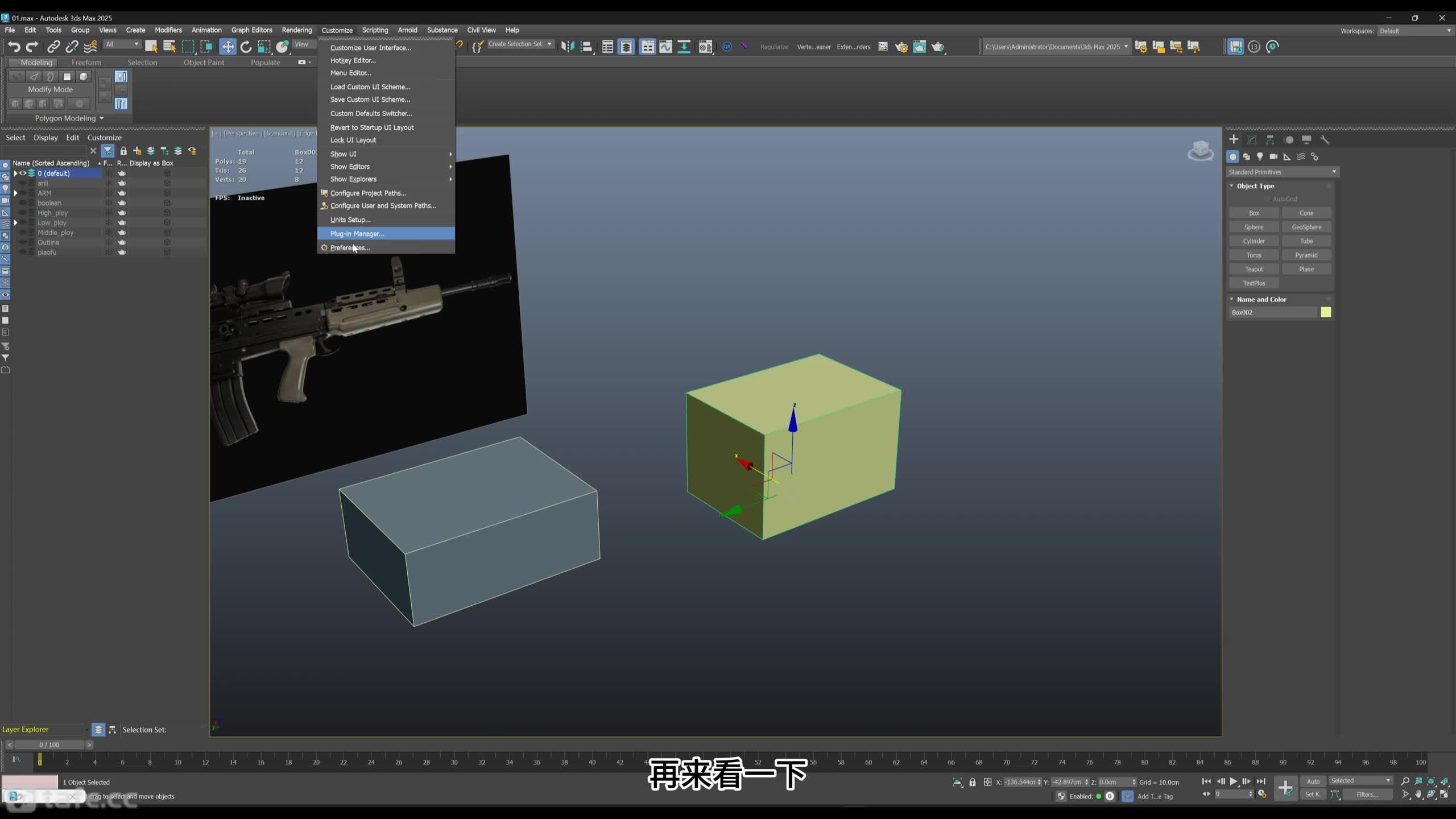Open Render Setup teapot icon
The image size is (1456, 819).
[x=901, y=47]
